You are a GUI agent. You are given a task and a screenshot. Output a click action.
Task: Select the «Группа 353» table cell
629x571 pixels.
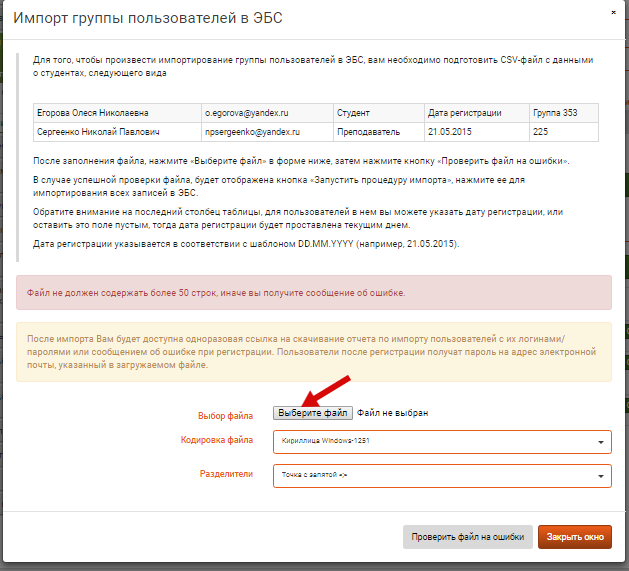click(563, 113)
